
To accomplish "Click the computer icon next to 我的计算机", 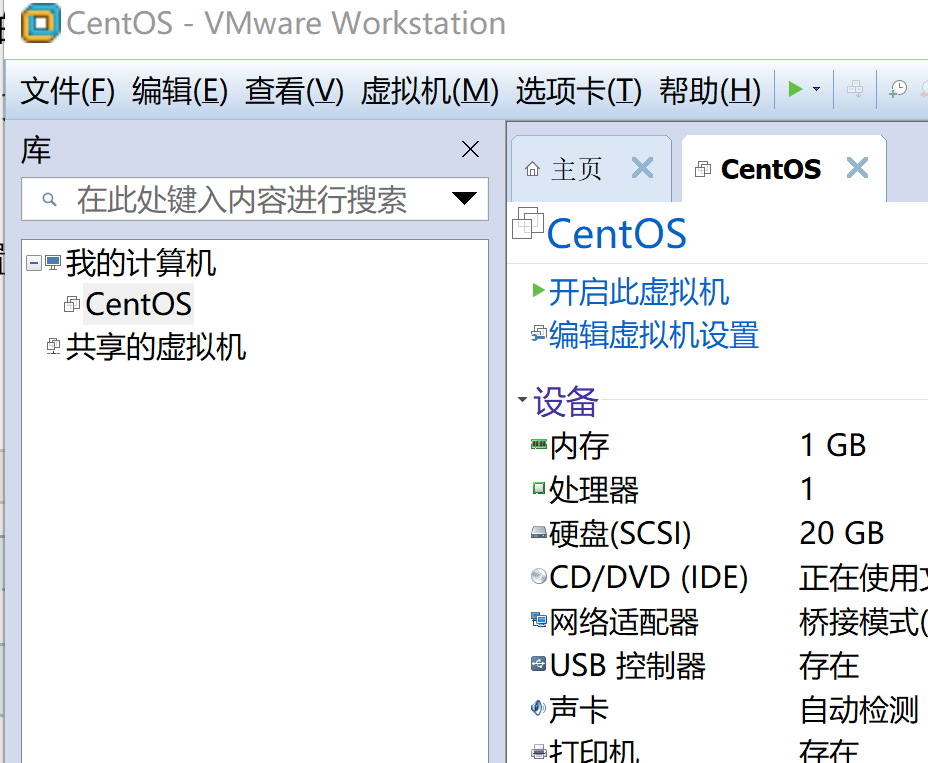I will click(x=53, y=262).
